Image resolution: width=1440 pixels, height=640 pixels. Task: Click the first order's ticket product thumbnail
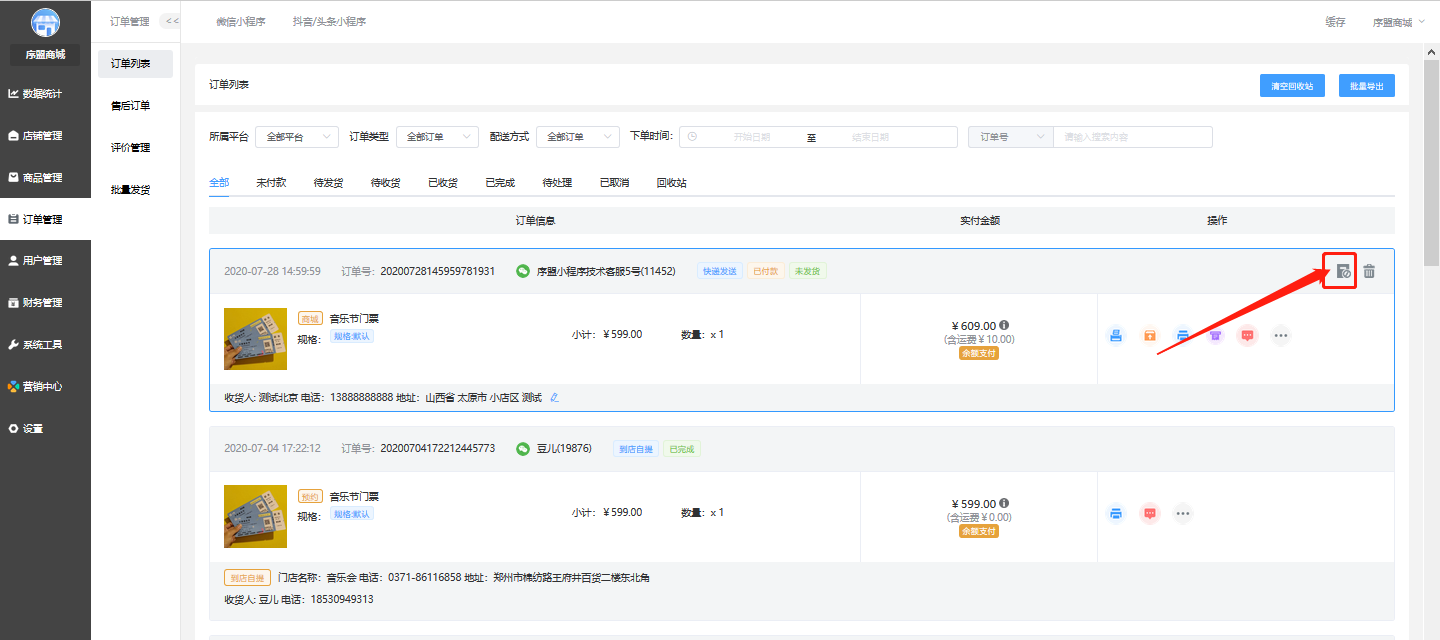[x=255, y=339]
